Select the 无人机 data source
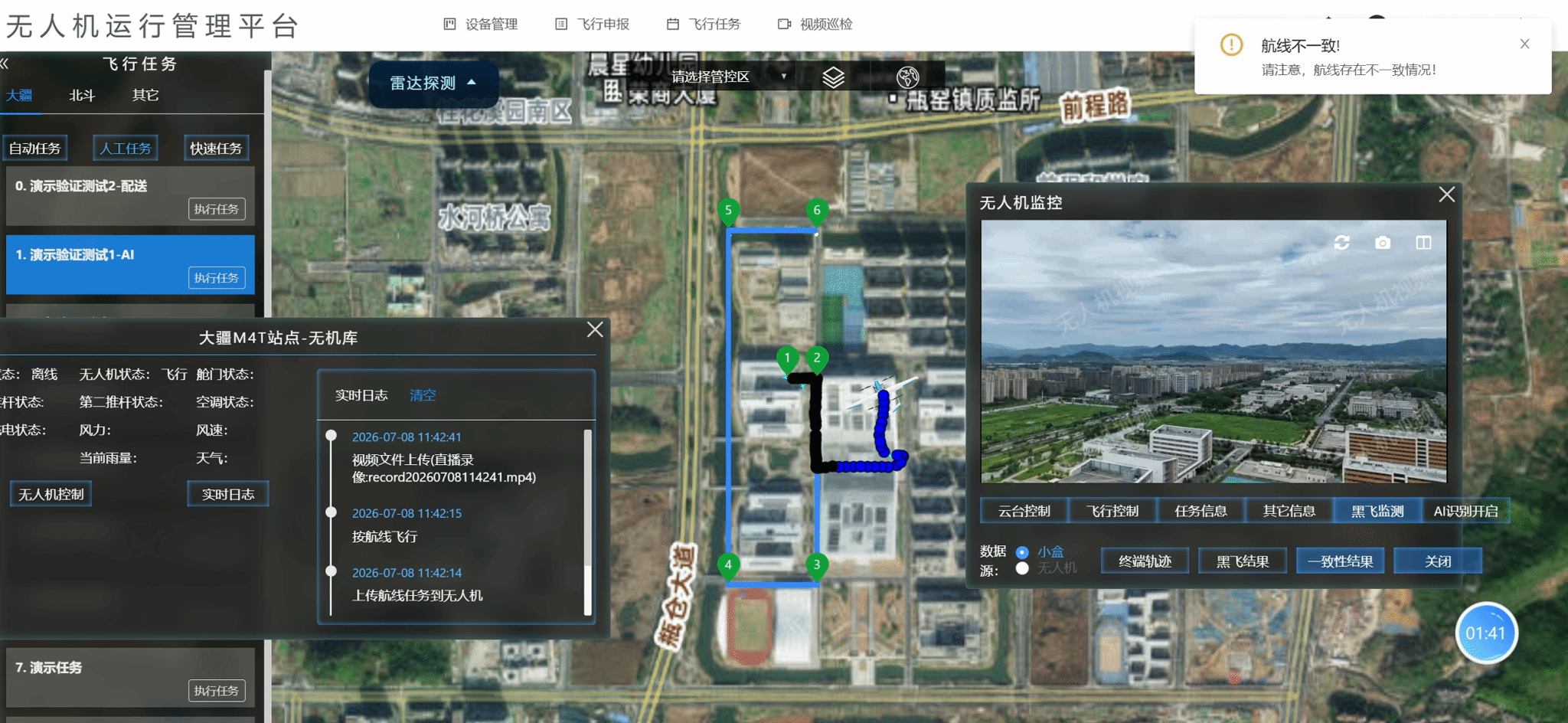This screenshot has height=723, width=1568. (x=1022, y=568)
